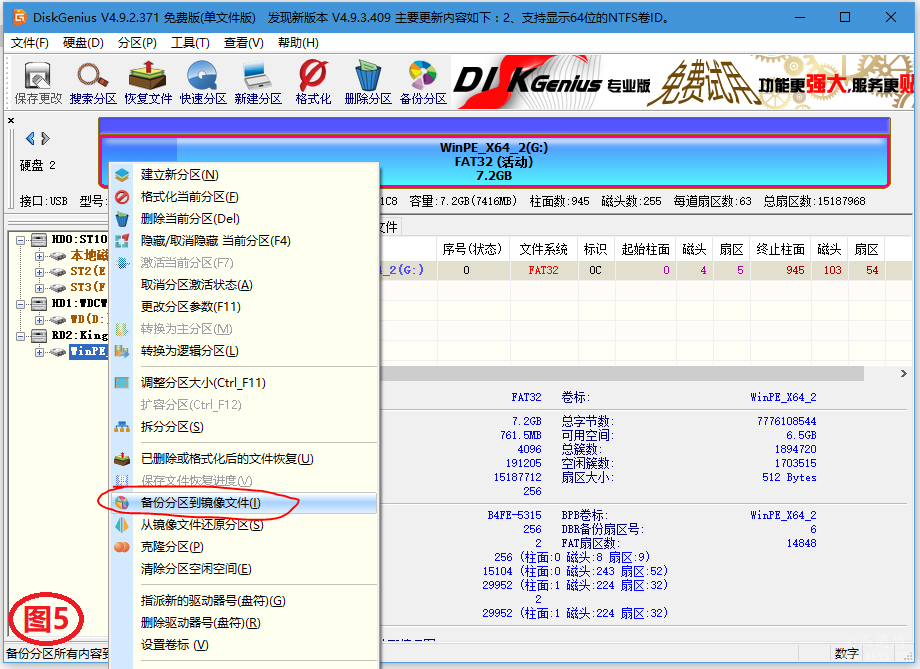Expand the ST3(F partition node
920x669 pixels.
(39, 288)
